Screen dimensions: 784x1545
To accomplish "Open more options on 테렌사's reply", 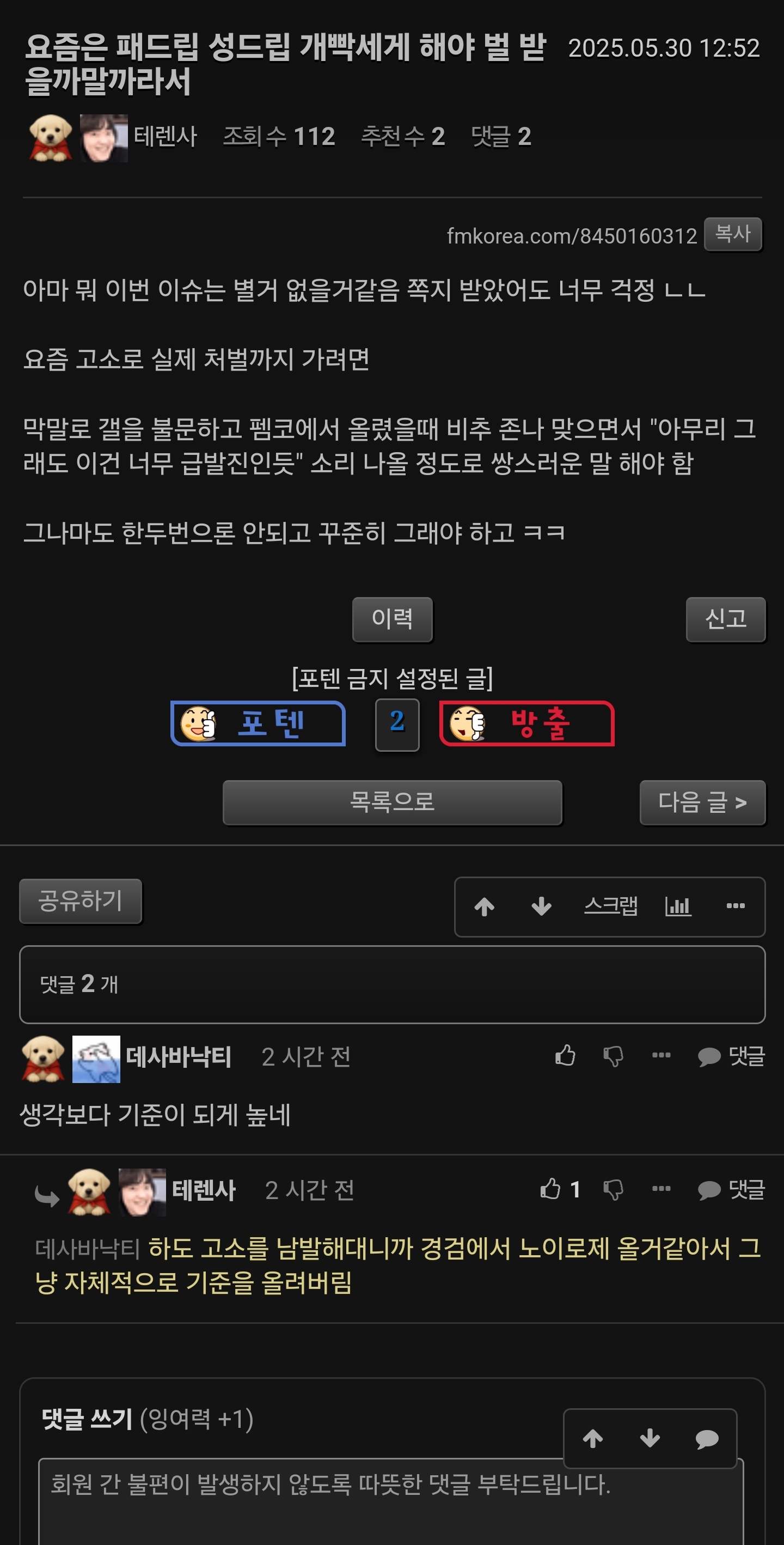I will click(x=661, y=1188).
